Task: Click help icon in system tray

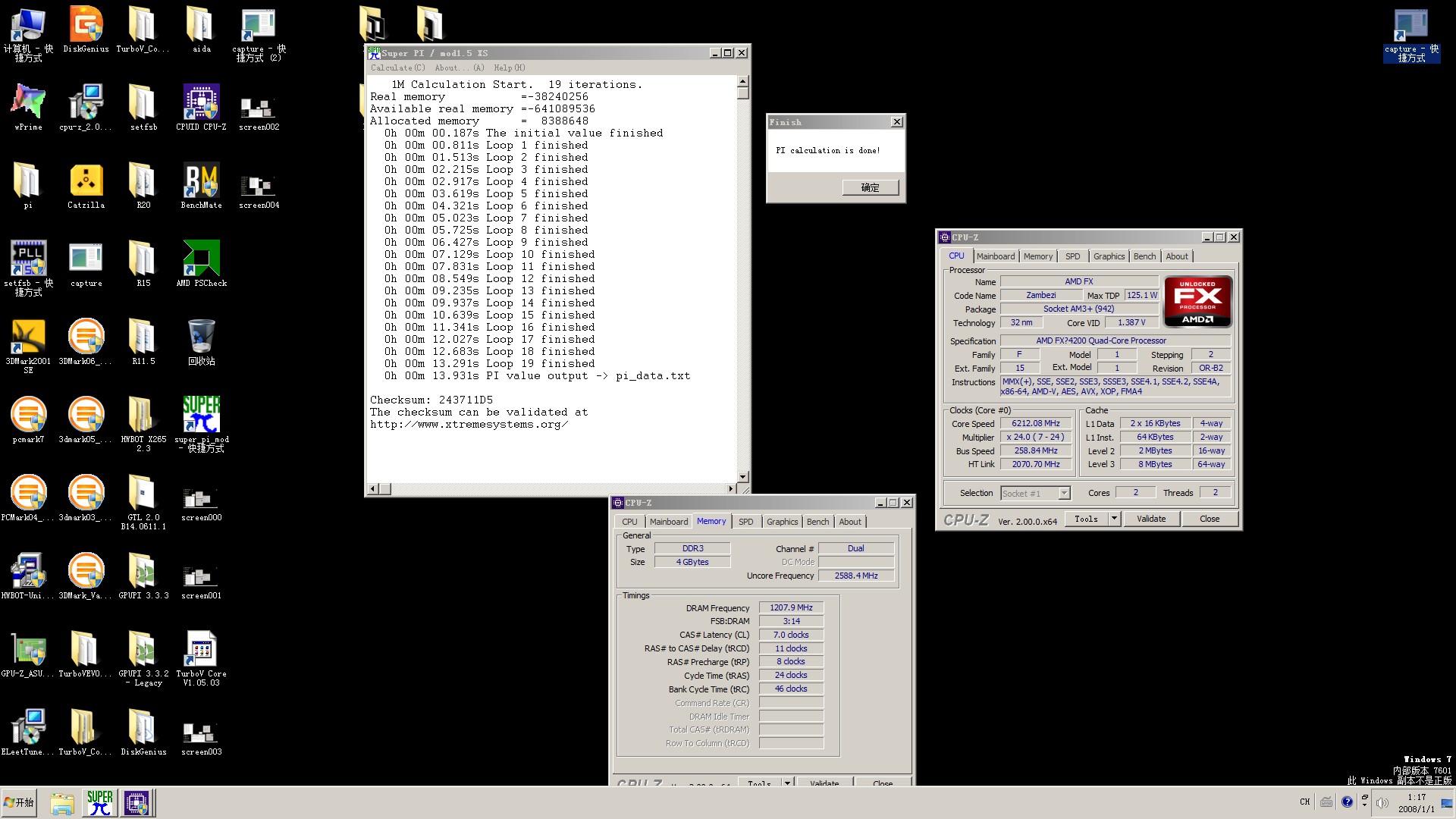Action: [1347, 802]
